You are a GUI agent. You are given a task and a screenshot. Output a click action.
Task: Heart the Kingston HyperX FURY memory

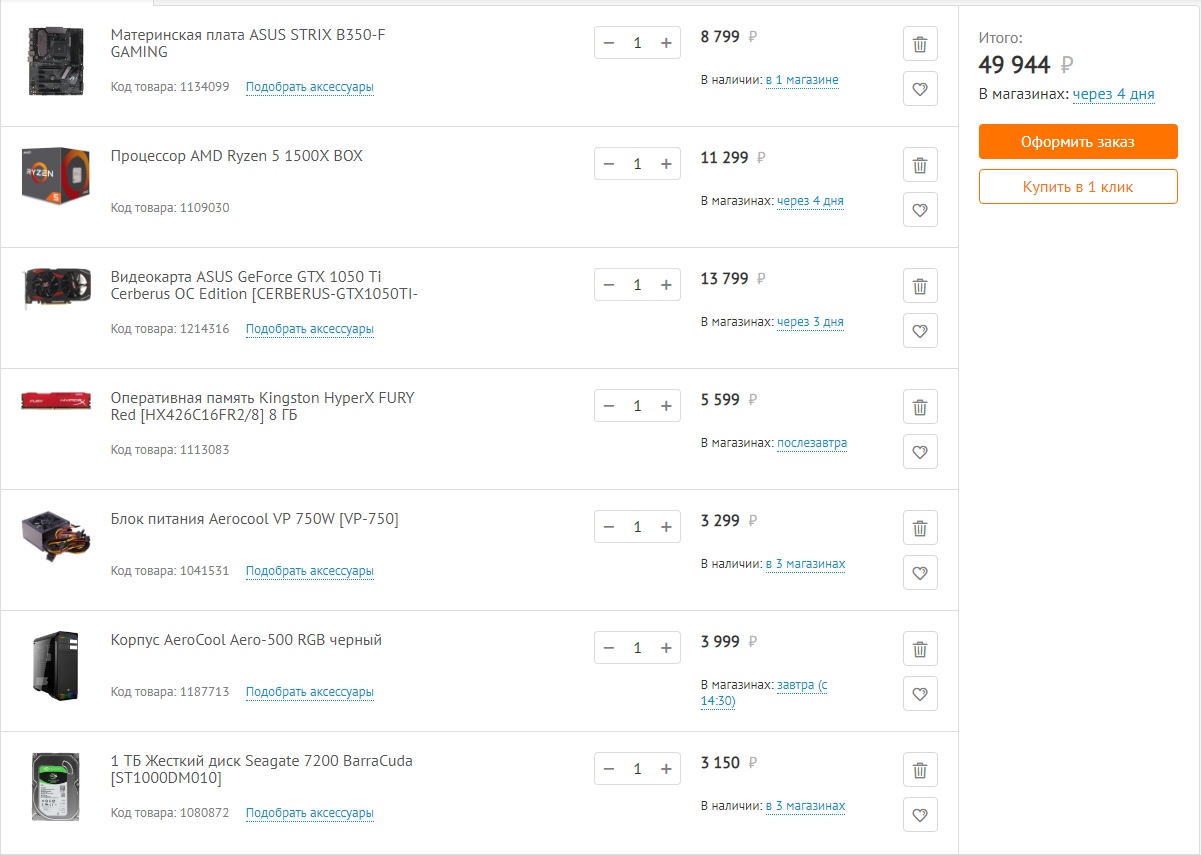(x=920, y=452)
